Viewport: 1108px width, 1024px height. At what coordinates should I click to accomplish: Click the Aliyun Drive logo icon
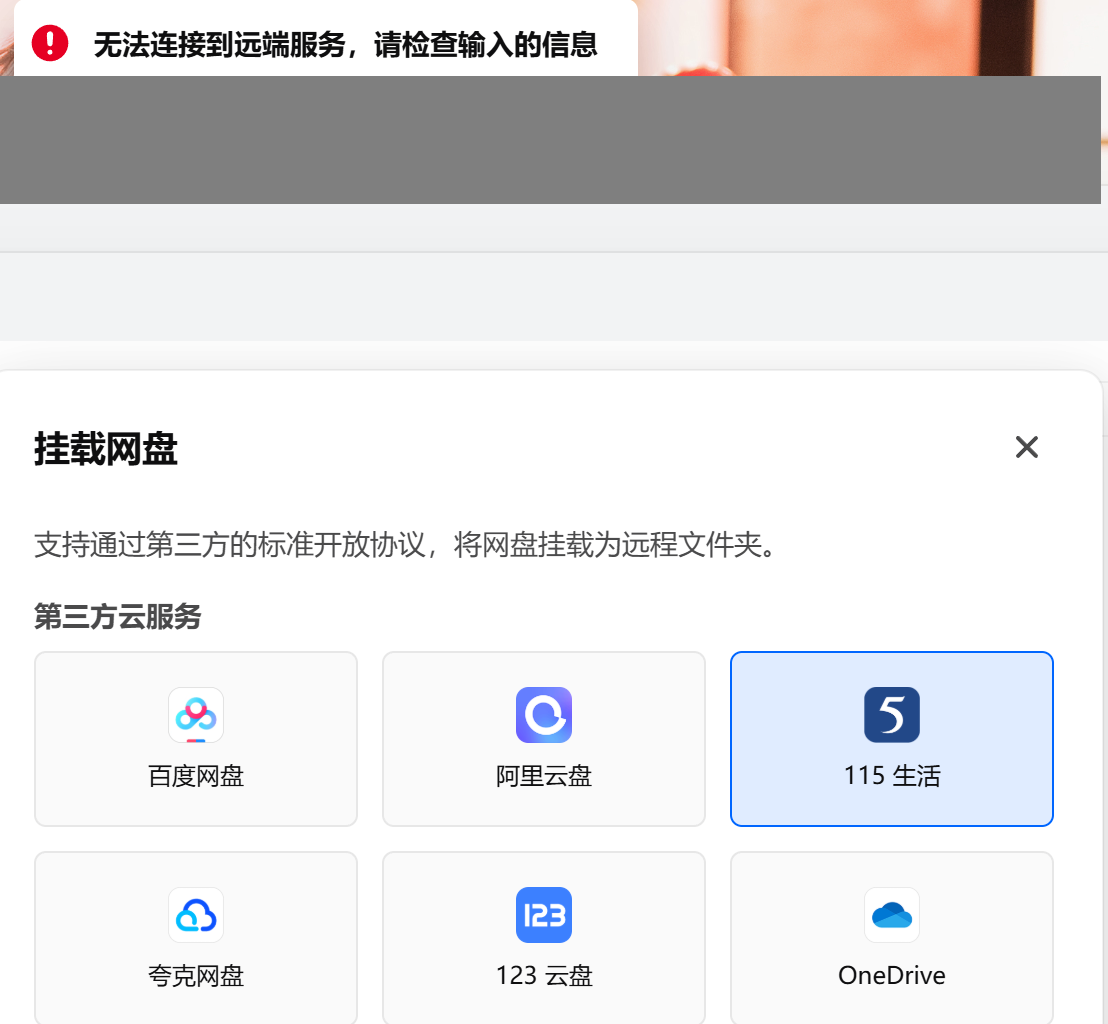click(x=543, y=714)
